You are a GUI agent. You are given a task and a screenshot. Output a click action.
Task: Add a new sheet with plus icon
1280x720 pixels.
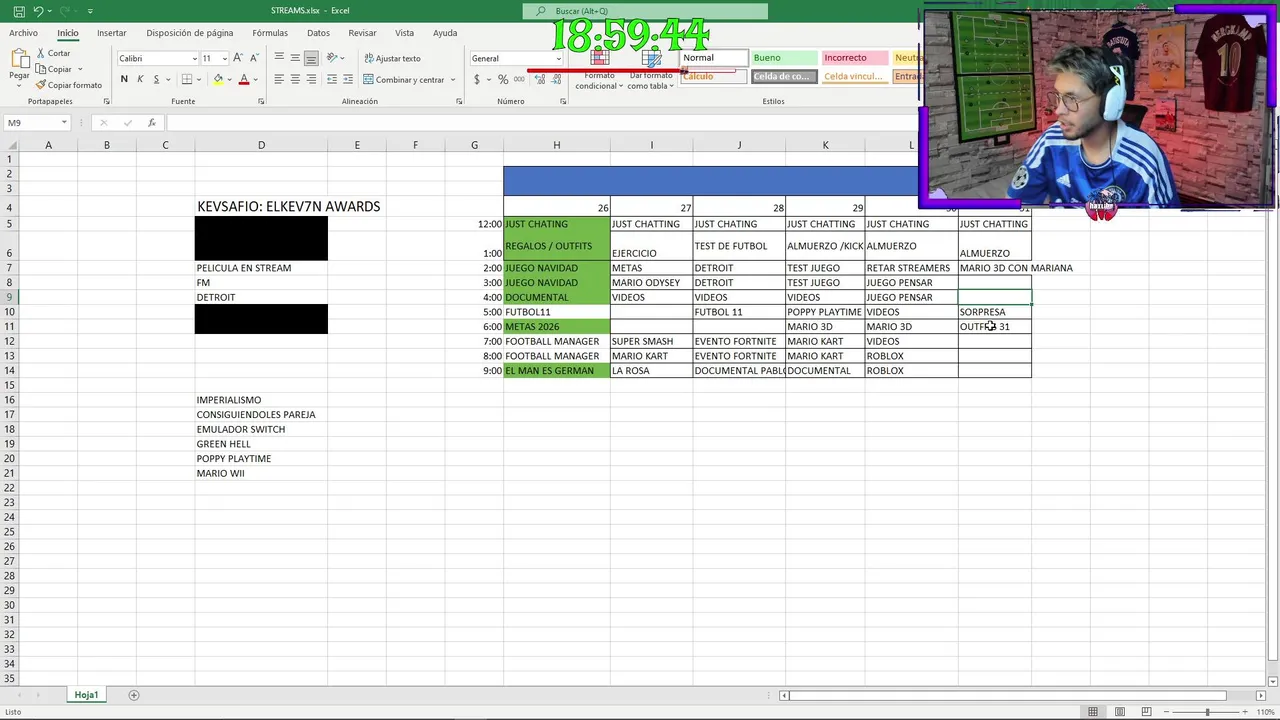click(134, 695)
